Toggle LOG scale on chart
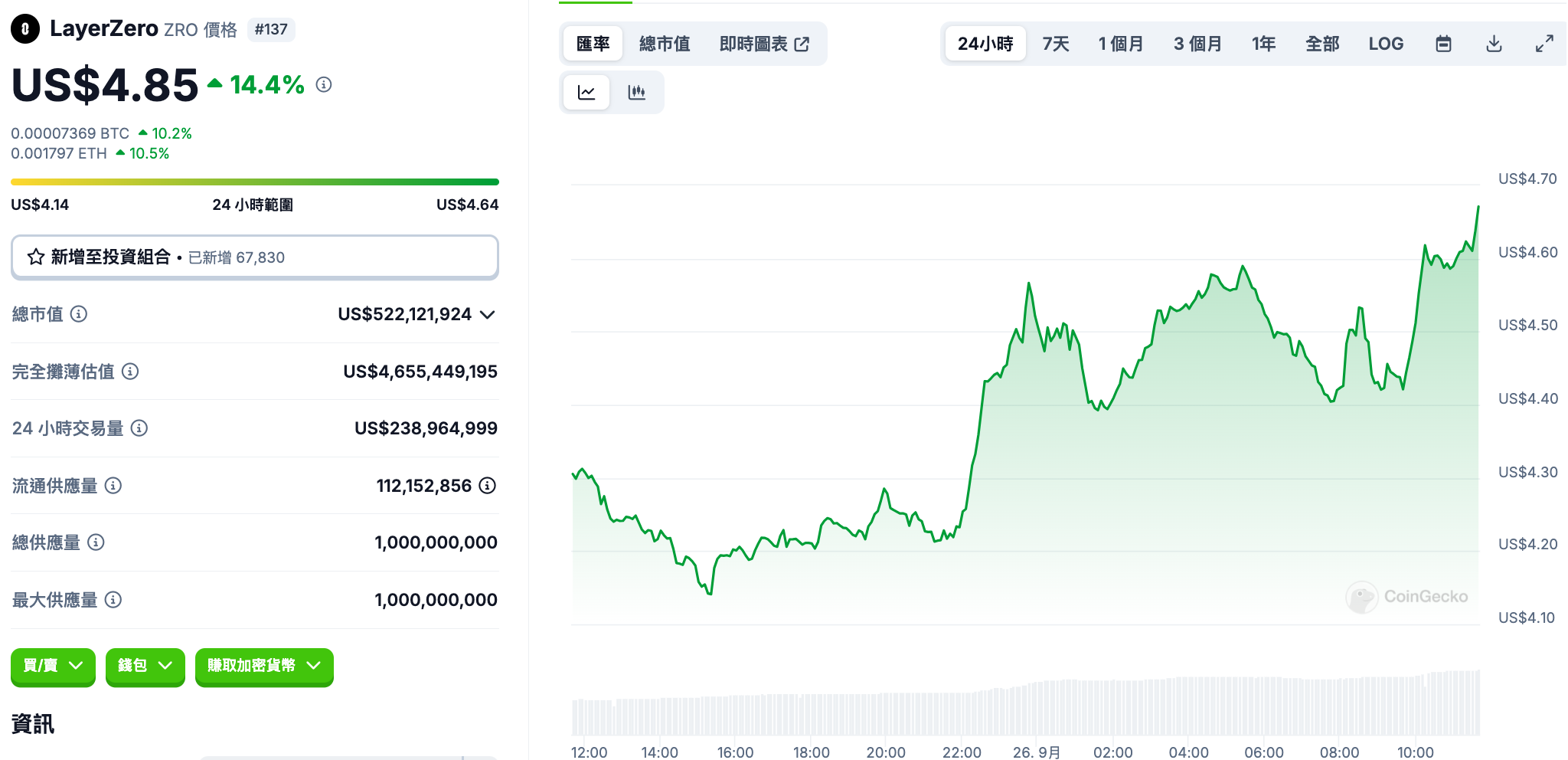The width and height of the screenshot is (1568, 760). (1386, 44)
